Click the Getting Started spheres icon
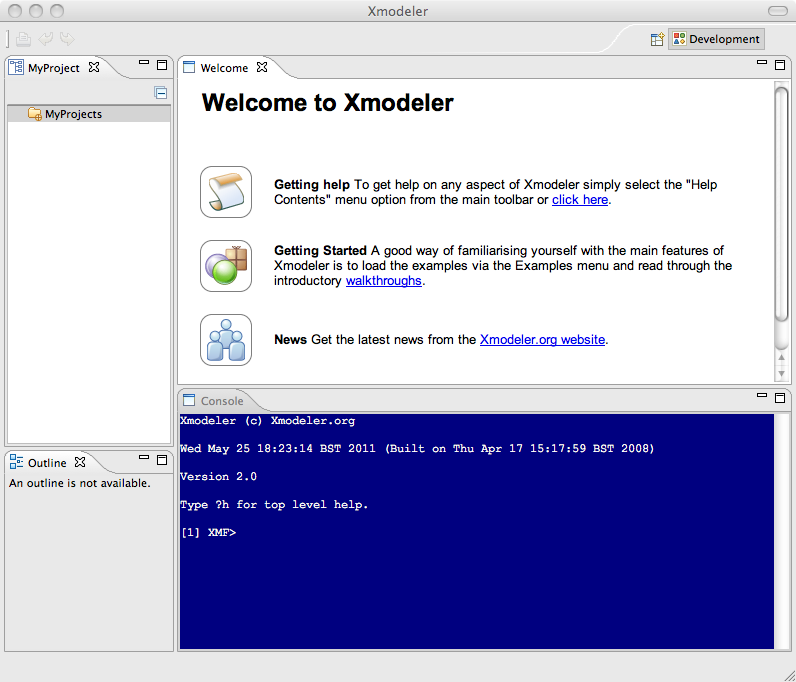 tap(226, 266)
